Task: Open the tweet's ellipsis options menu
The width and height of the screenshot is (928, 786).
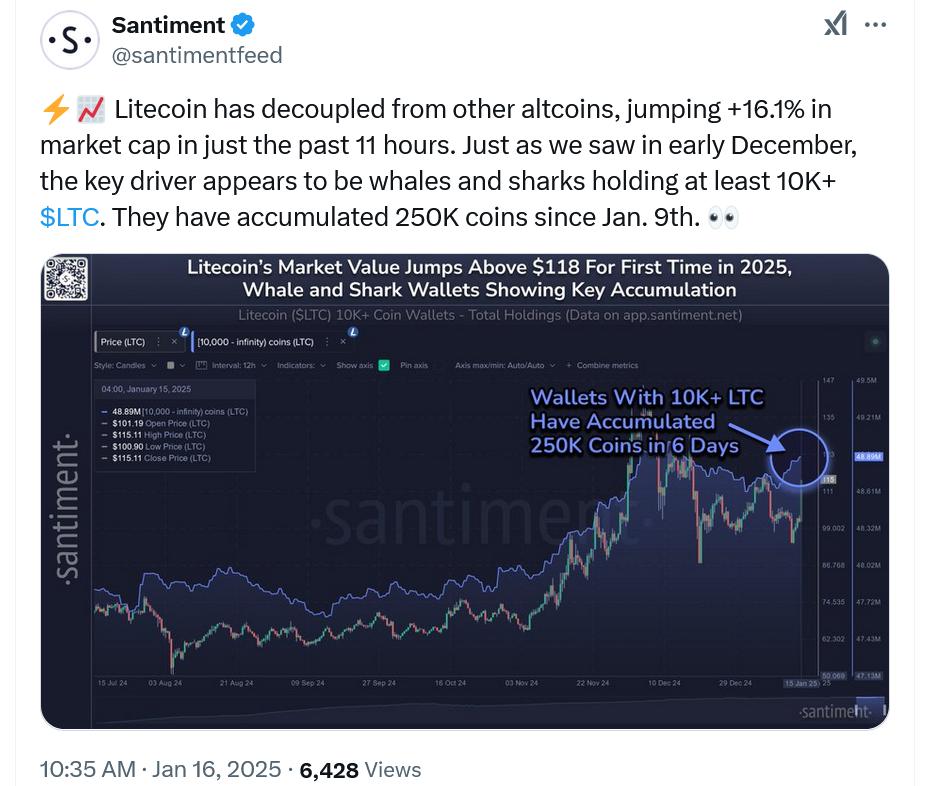Action: (x=876, y=24)
